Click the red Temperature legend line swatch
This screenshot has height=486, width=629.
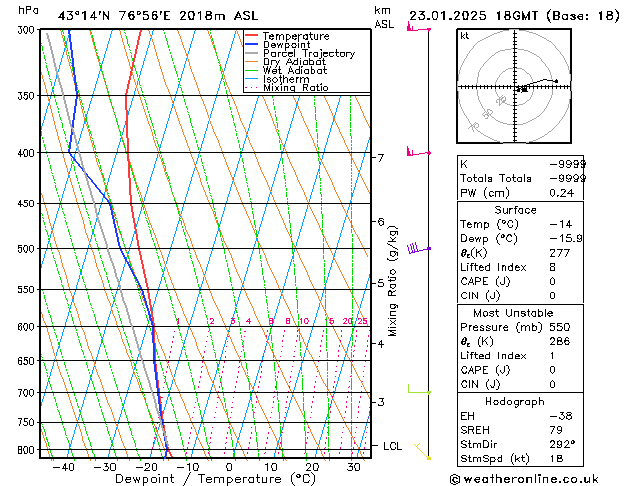[252, 35]
